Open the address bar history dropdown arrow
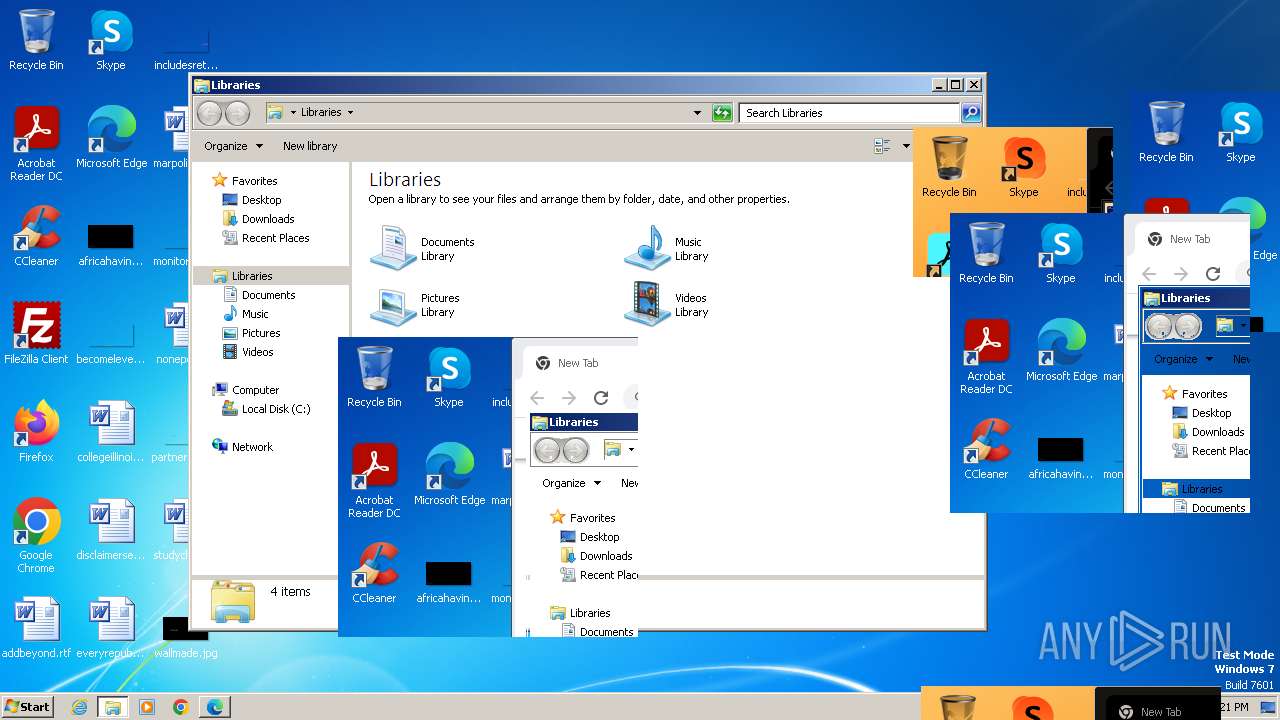1280x720 pixels. [x=697, y=113]
